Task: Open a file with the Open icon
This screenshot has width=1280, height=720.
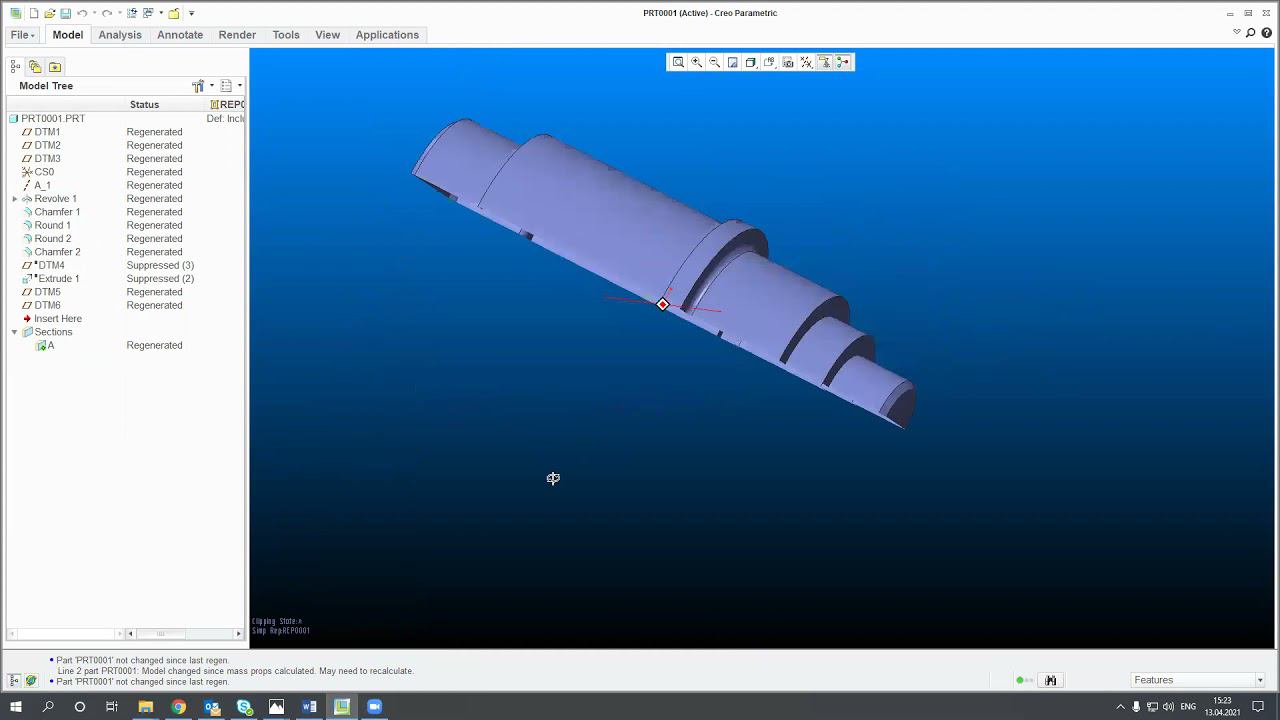Action: (49, 13)
